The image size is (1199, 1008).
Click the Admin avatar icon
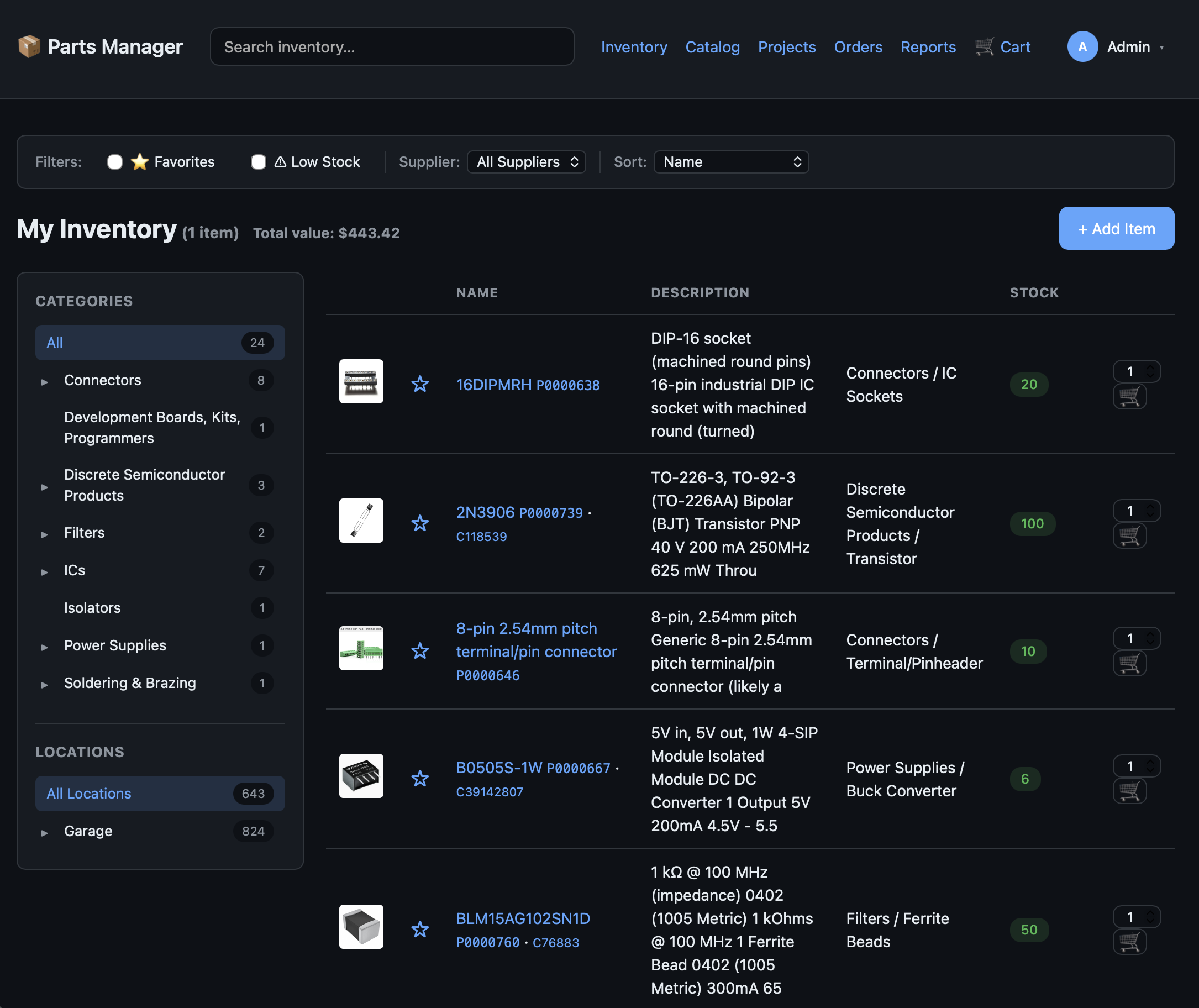click(1082, 47)
